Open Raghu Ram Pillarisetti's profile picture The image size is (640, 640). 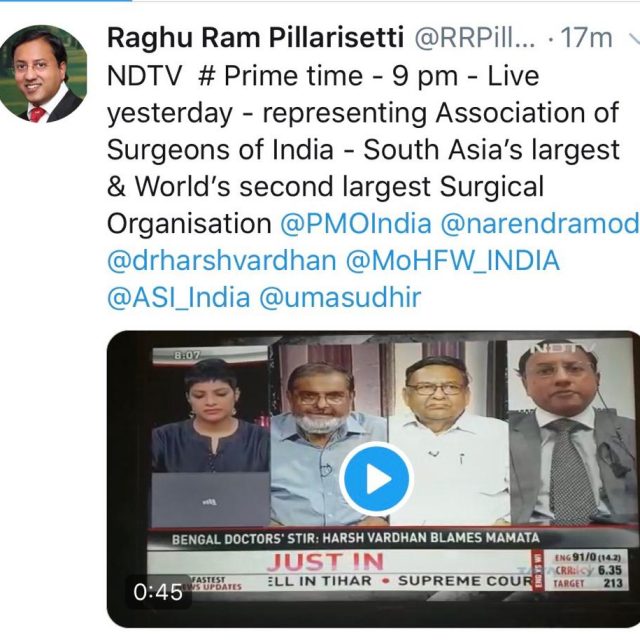41,73
